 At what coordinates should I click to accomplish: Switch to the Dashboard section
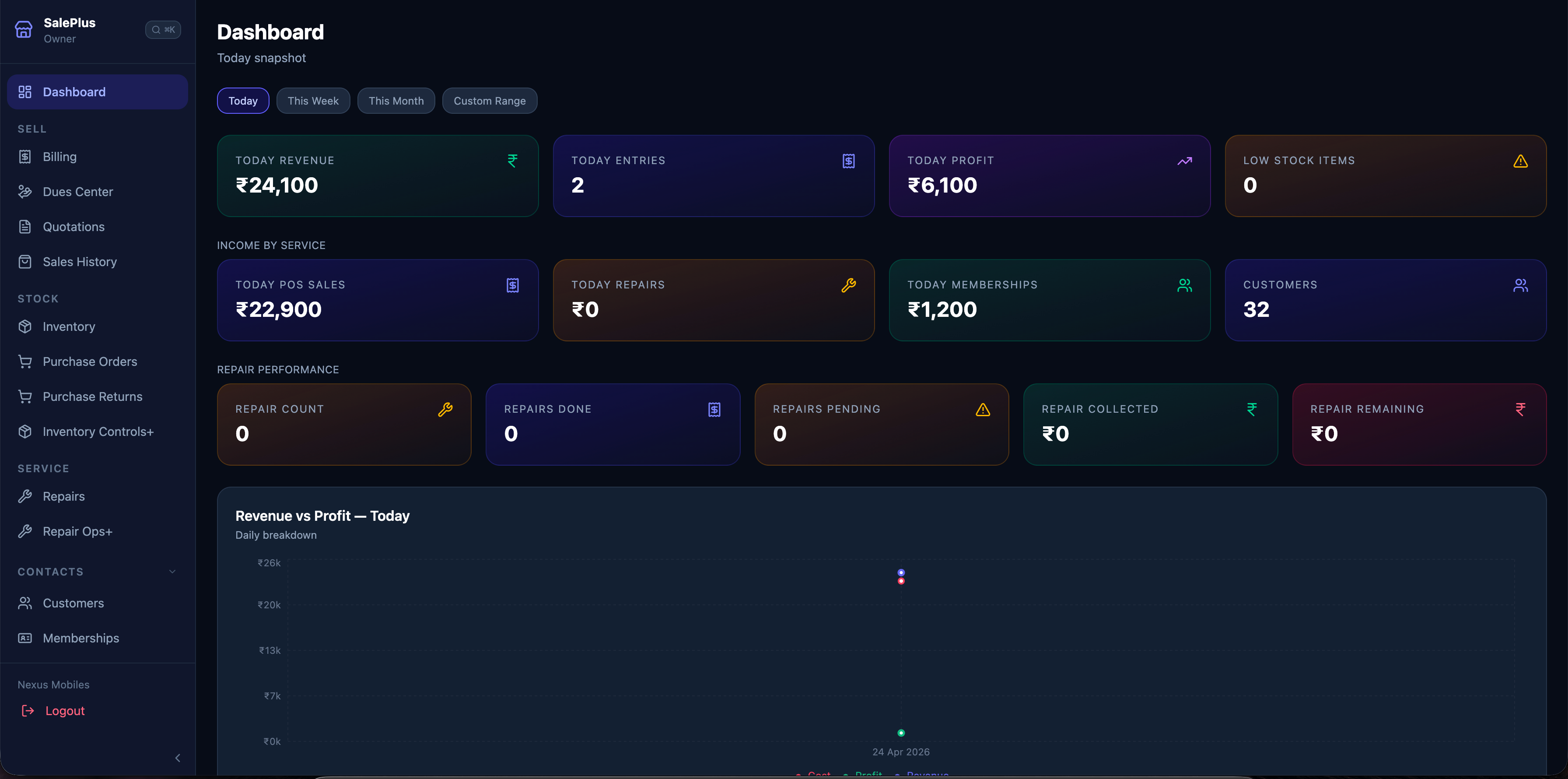point(73,91)
